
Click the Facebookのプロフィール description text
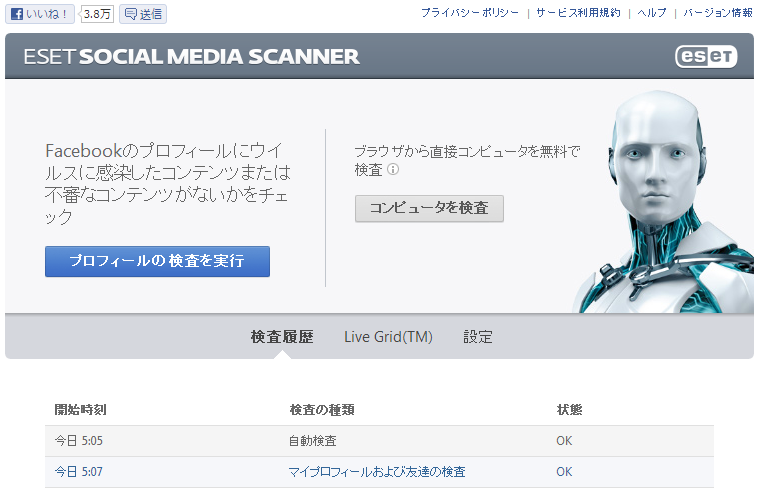tap(167, 183)
